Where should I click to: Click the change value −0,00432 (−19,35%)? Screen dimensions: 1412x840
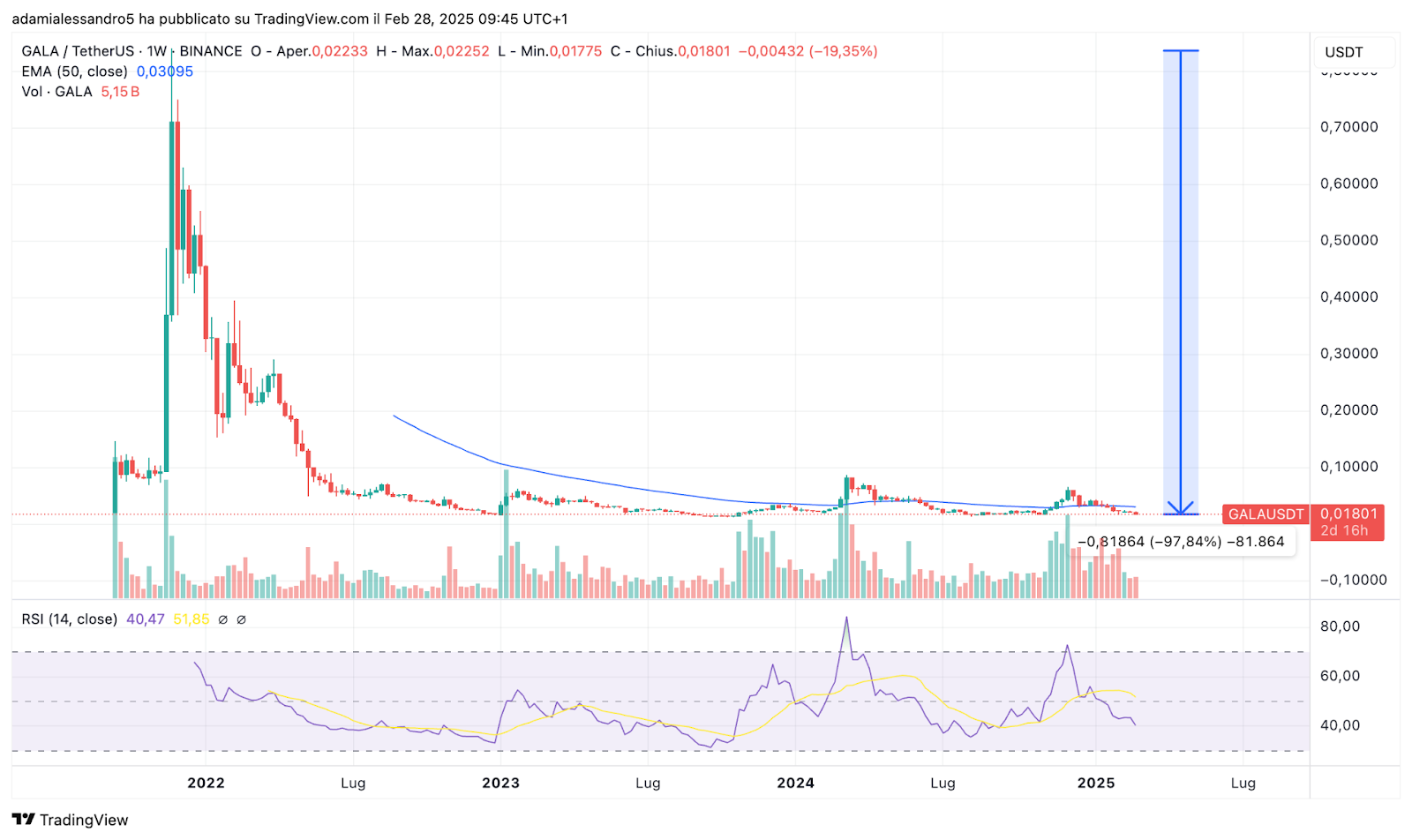(x=807, y=51)
